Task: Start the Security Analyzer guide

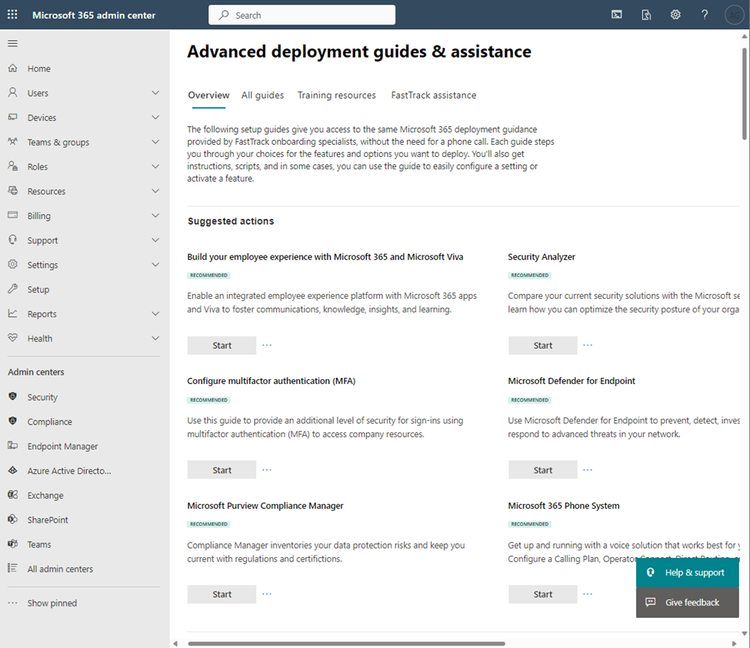Action: pyautogui.click(x=543, y=345)
